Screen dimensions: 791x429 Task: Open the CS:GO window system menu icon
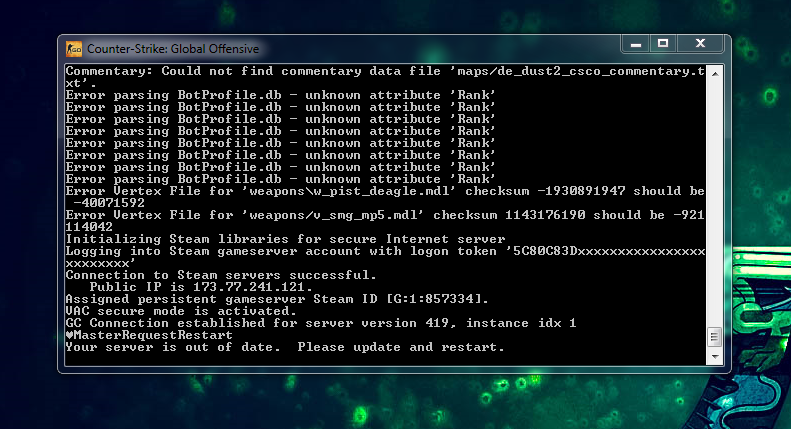(74, 49)
